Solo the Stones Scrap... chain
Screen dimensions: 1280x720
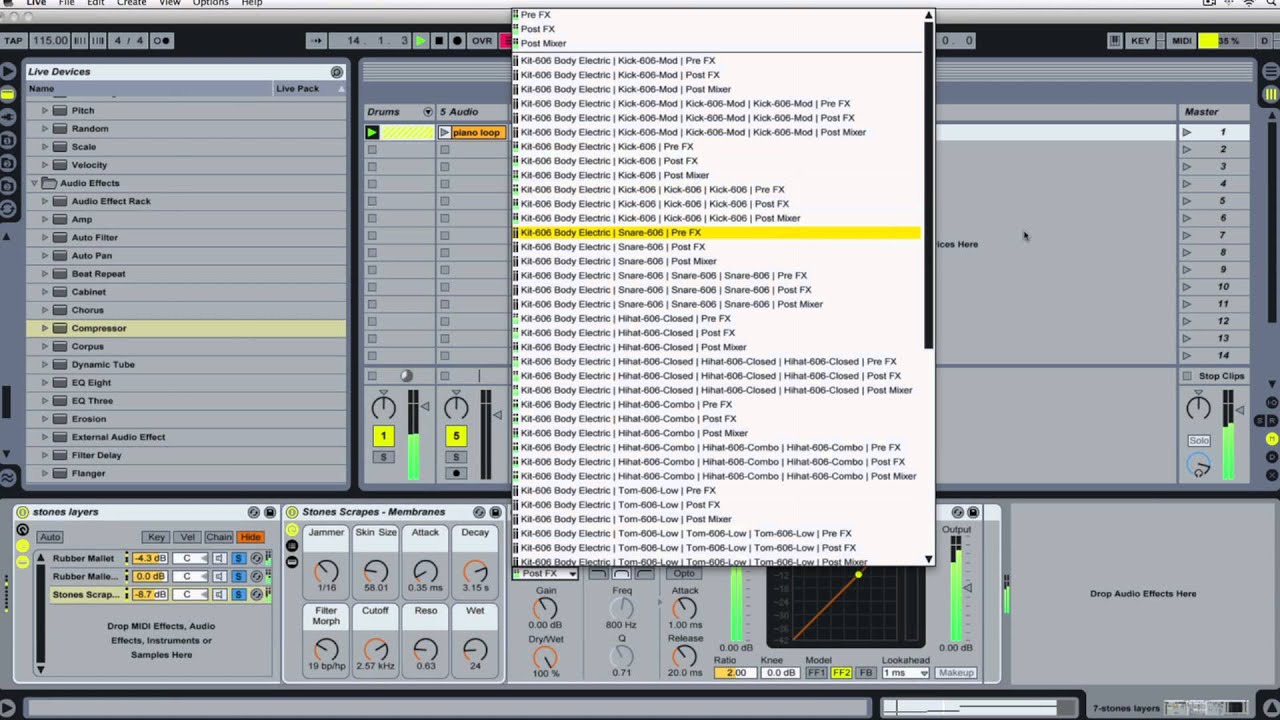[238, 595]
